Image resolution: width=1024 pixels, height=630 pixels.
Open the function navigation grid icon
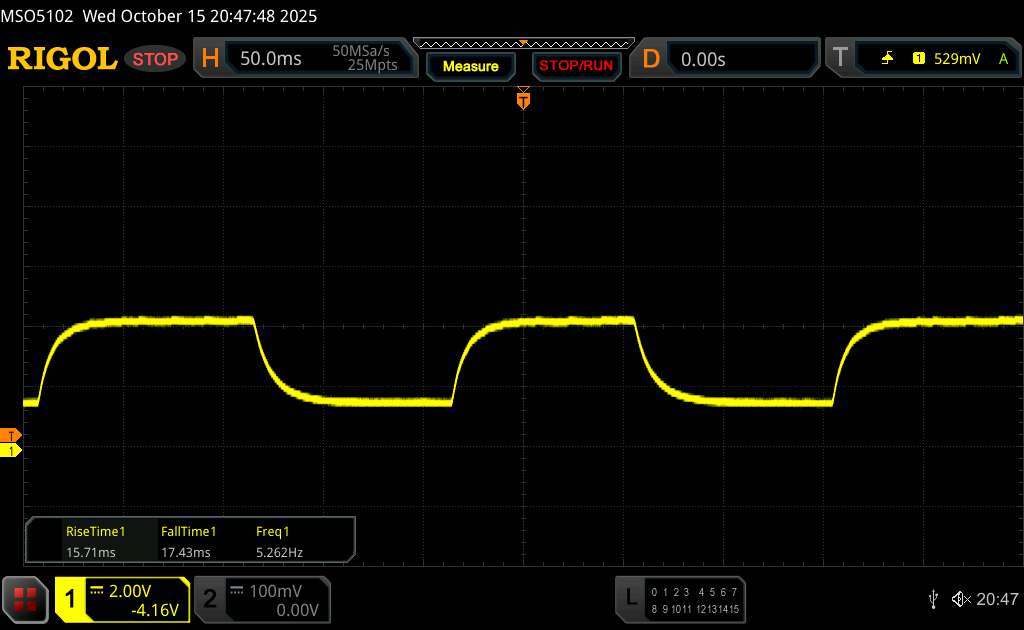(25, 599)
